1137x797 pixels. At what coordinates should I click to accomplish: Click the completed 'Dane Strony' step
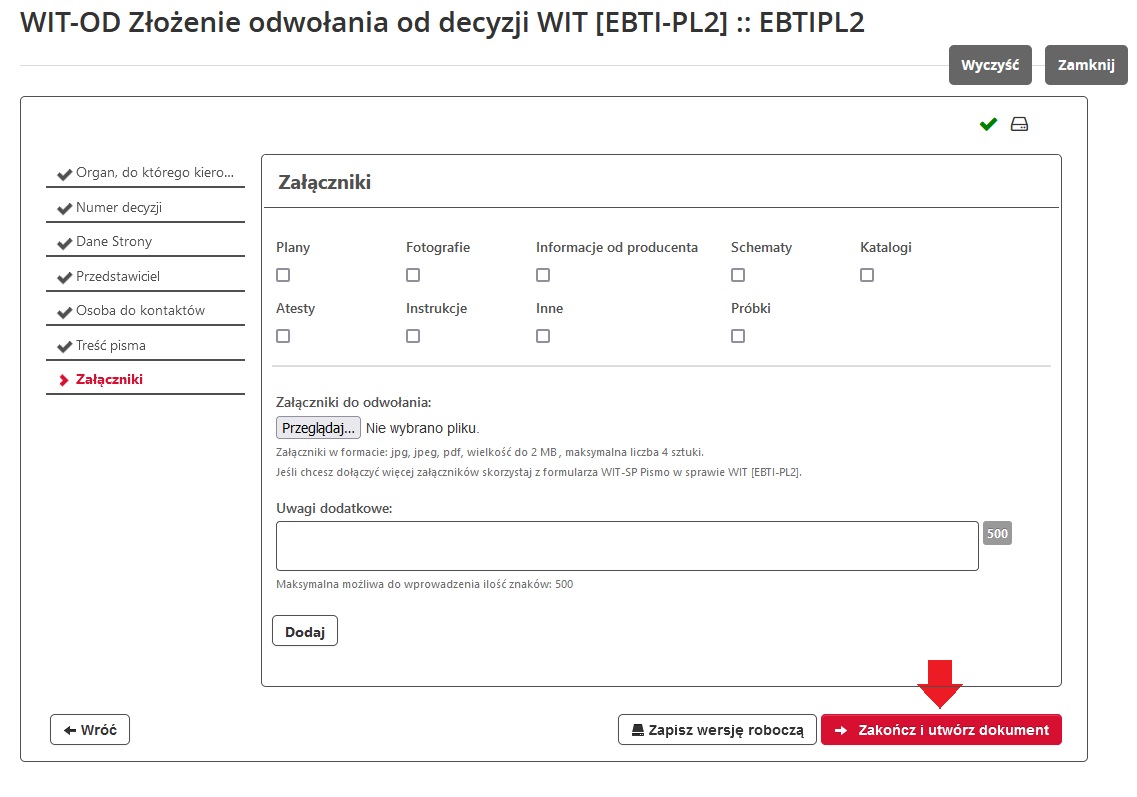[111, 241]
